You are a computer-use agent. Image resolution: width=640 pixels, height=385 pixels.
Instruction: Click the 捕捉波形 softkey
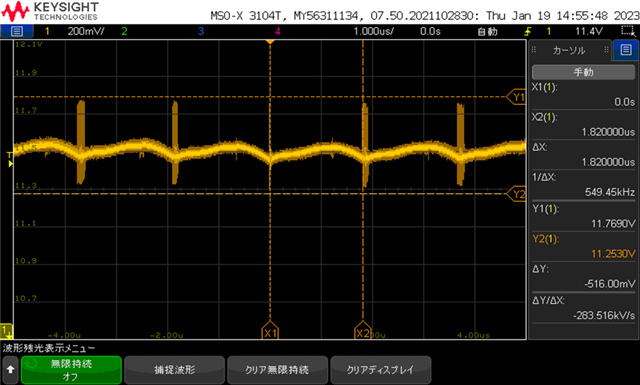[174, 369]
